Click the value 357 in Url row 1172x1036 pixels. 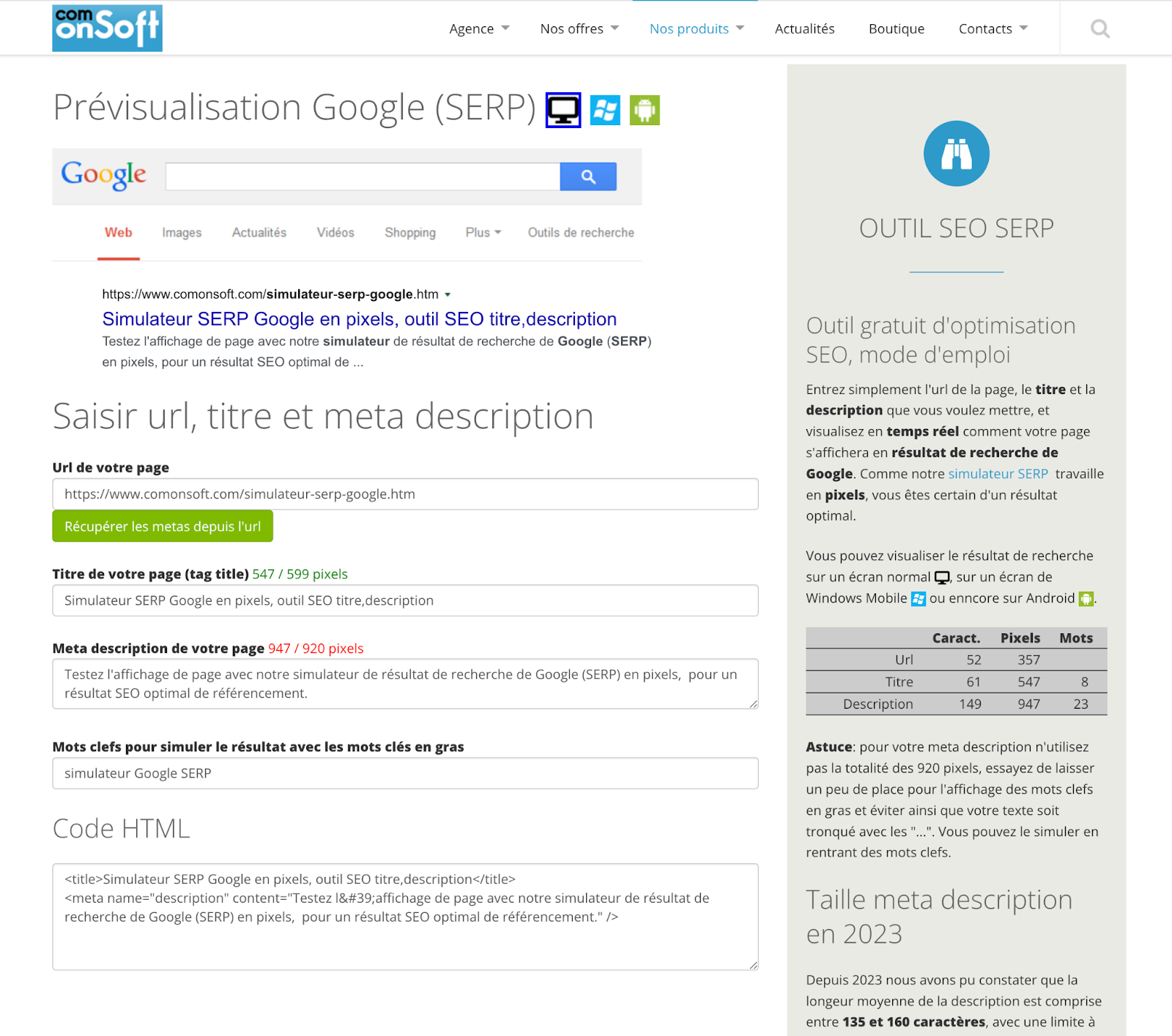[1028, 660]
